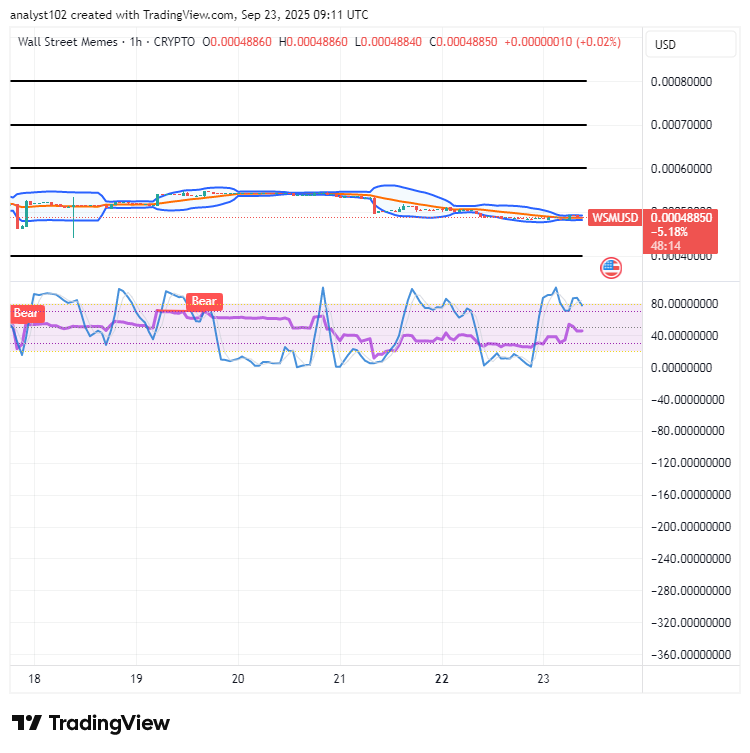Click the 48:14 countdown timer
The height and width of the screenshot is (753, 750).
(665, 246)
